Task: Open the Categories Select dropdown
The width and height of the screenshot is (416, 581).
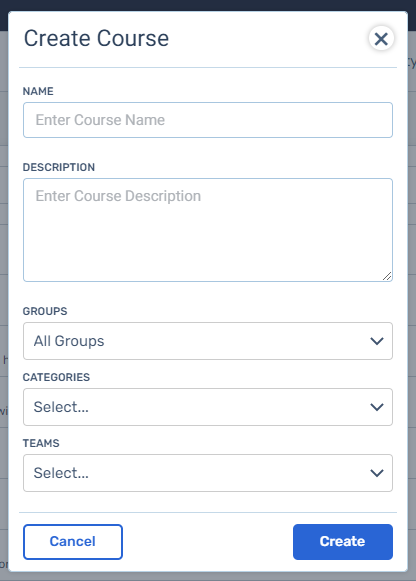Action: point(208,407)
